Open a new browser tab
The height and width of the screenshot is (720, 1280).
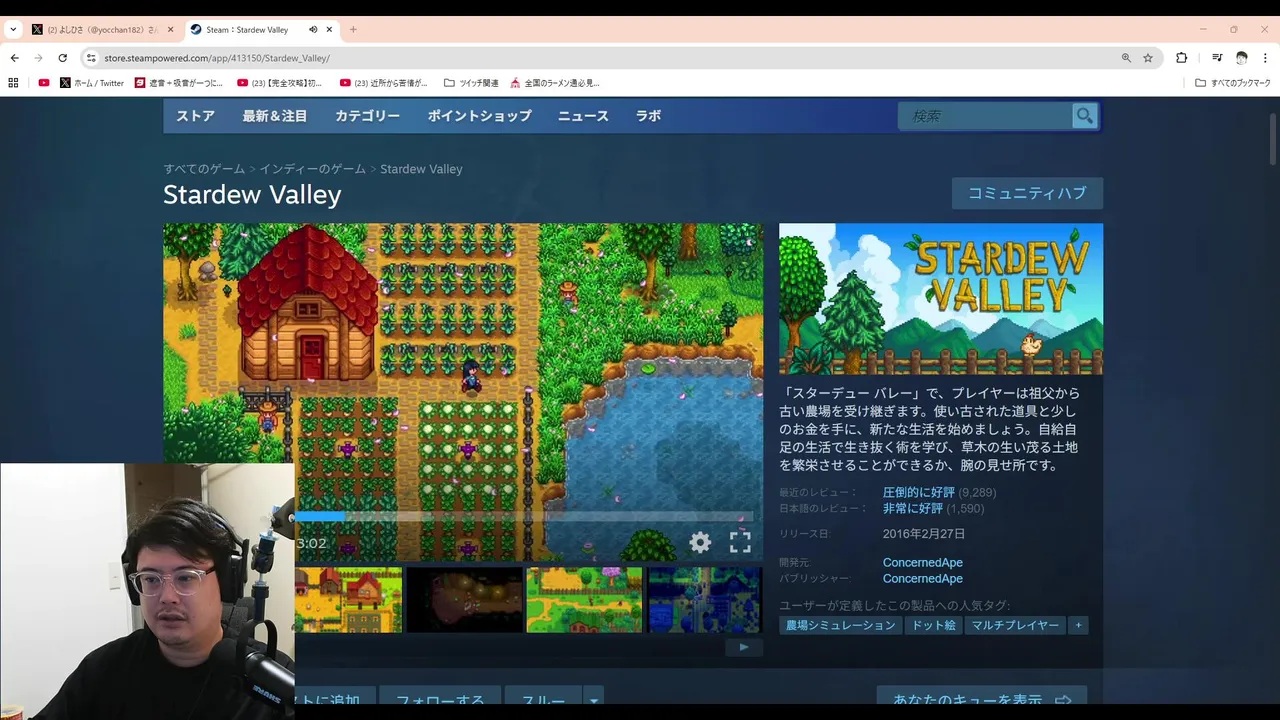(x=353, y=30)
